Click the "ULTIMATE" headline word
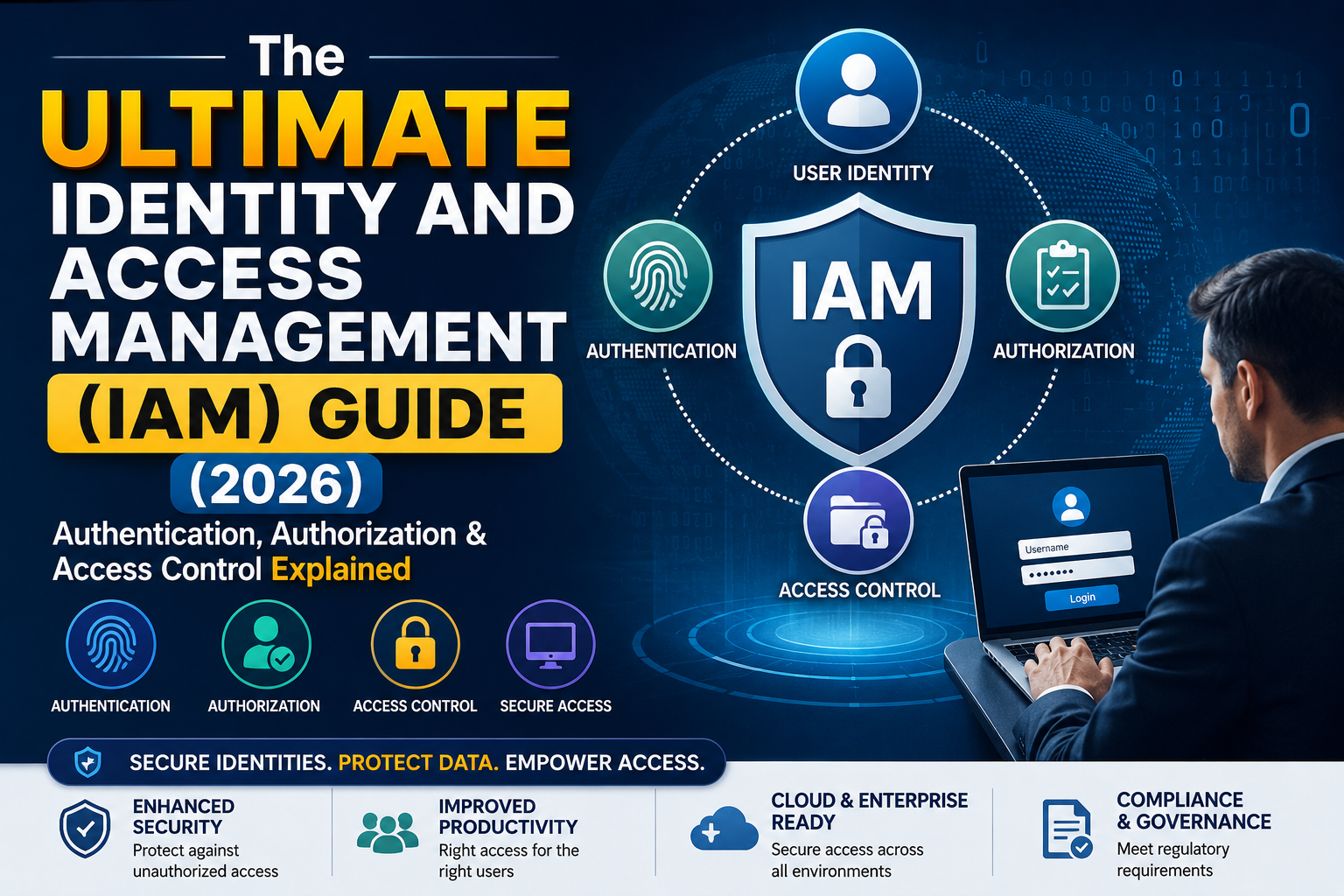The height and width of the screenshot is (896, 1344). (x=305, y=129)
